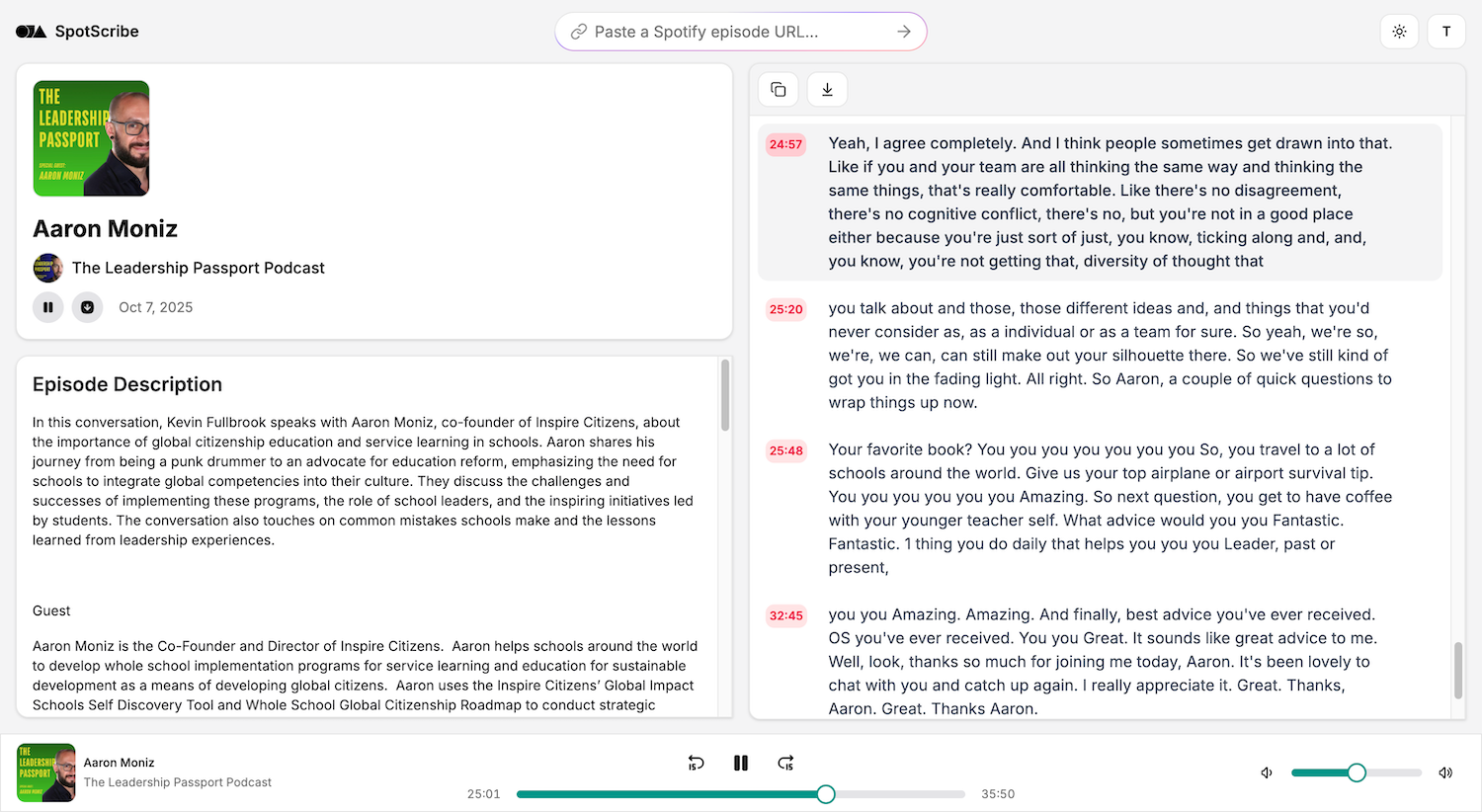Open the user profile menu labeled T
The height and width of the screenshot is (812, 1482).
coord(1446,32)
